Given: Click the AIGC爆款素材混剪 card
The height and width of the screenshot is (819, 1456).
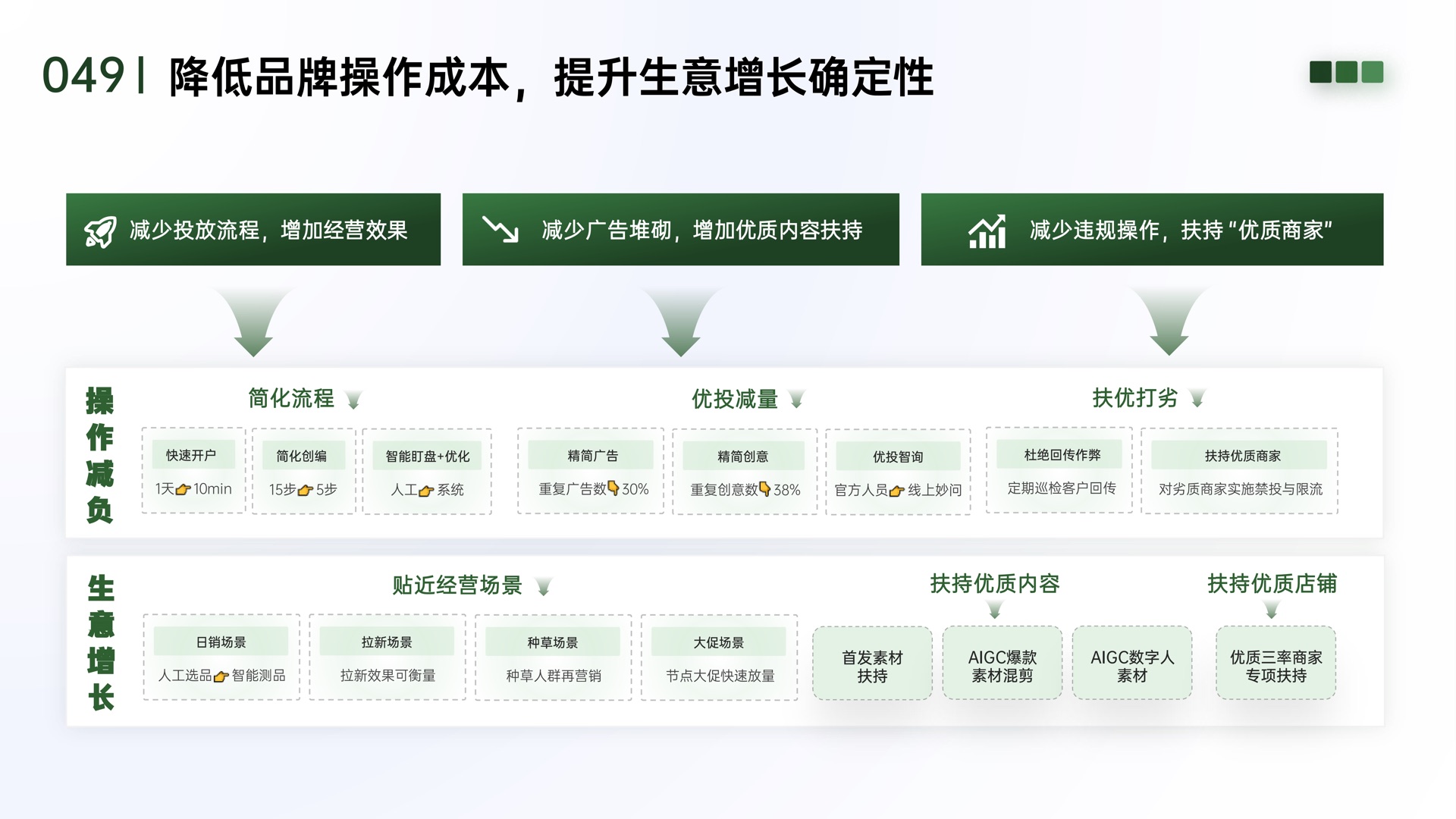Looking at the screenshot, I should tap(1003, 664).
